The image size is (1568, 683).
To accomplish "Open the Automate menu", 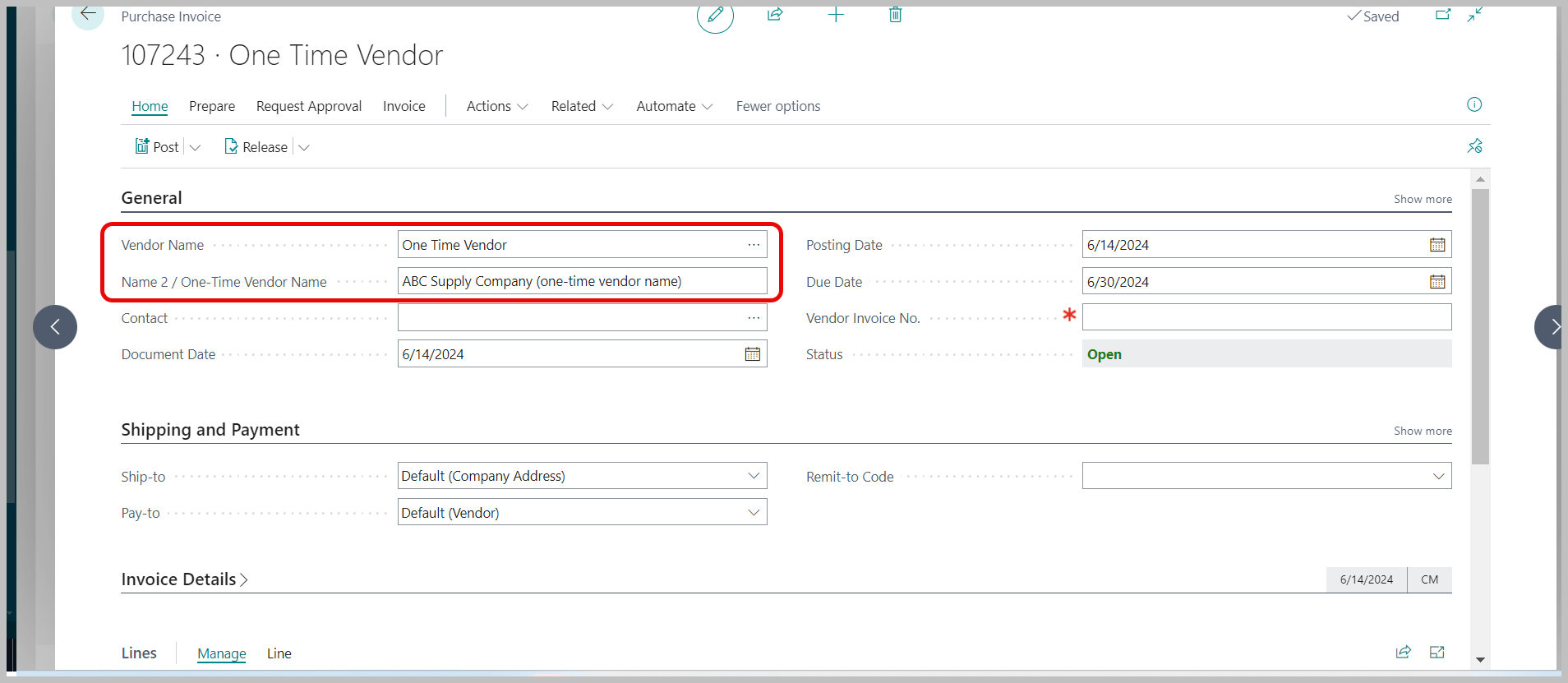I will click(x=674, y=106).
